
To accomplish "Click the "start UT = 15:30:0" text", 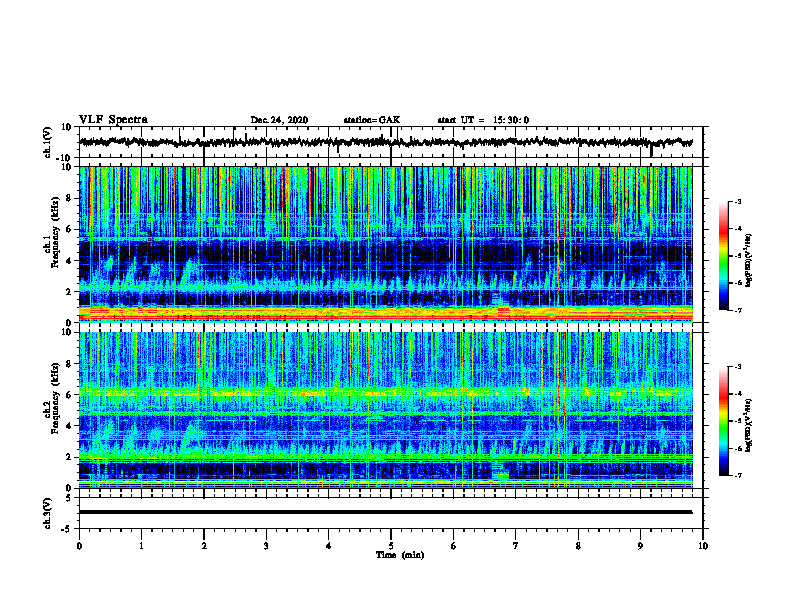I will pos(483,120).
